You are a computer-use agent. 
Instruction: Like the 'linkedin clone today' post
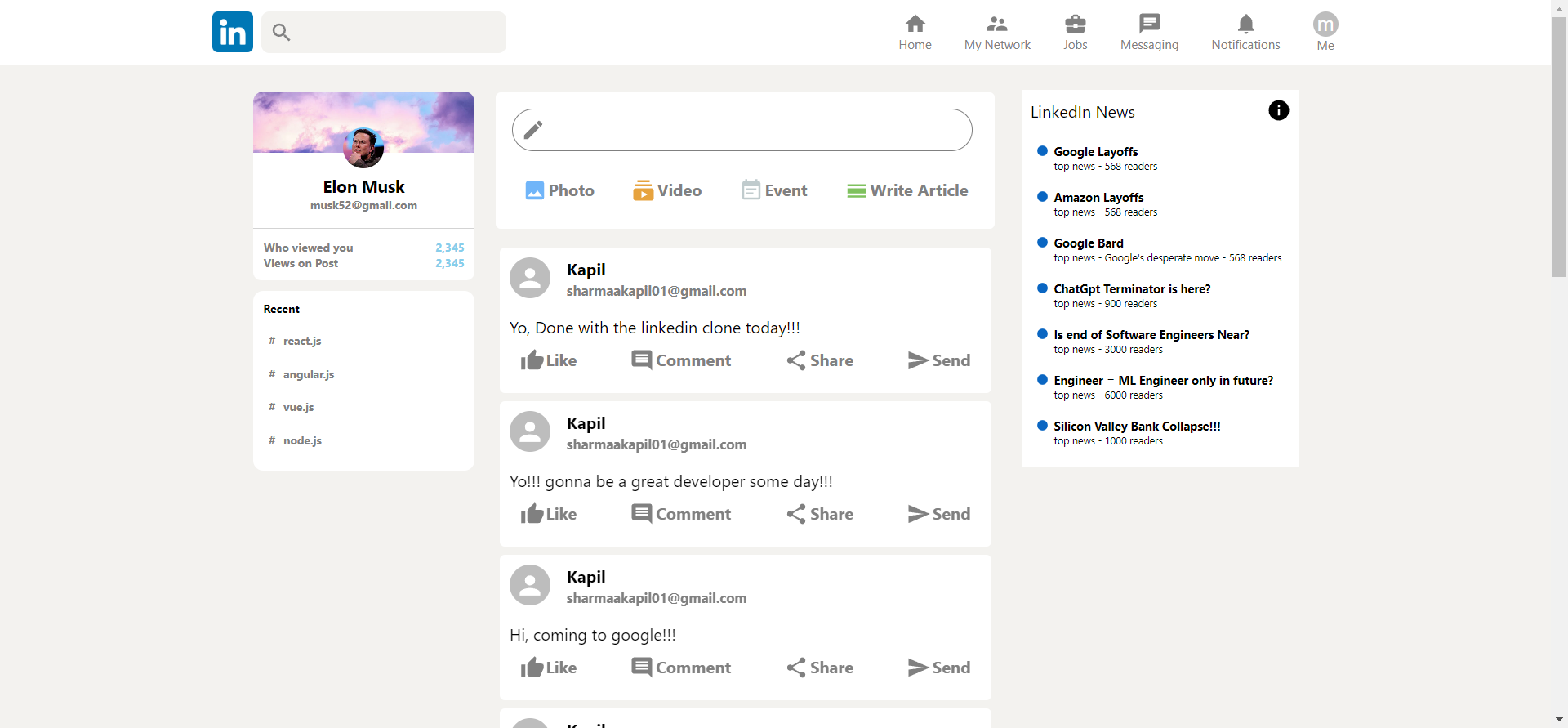549,360
